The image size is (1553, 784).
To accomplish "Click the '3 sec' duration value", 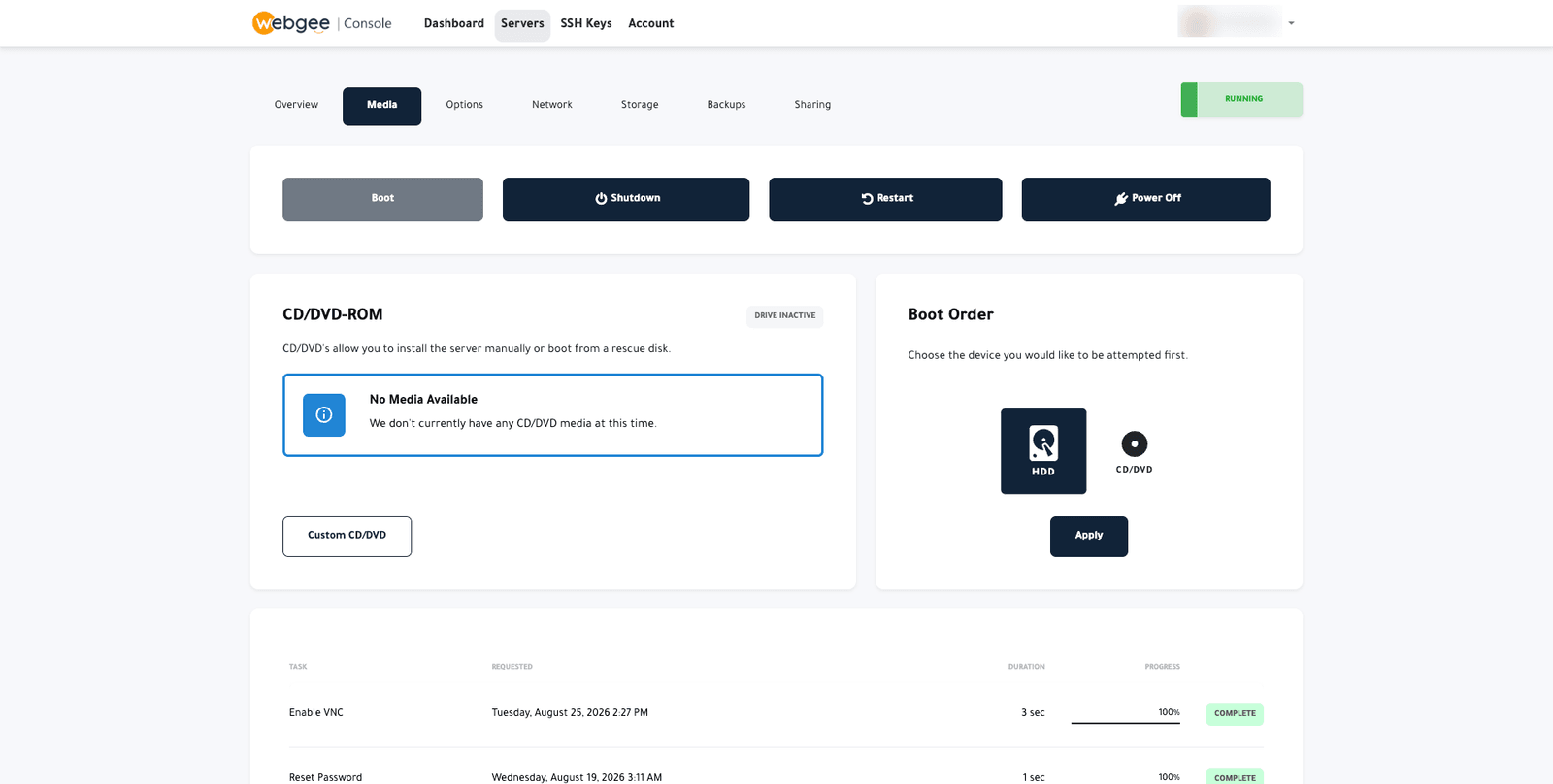I will coord(1033,713).
